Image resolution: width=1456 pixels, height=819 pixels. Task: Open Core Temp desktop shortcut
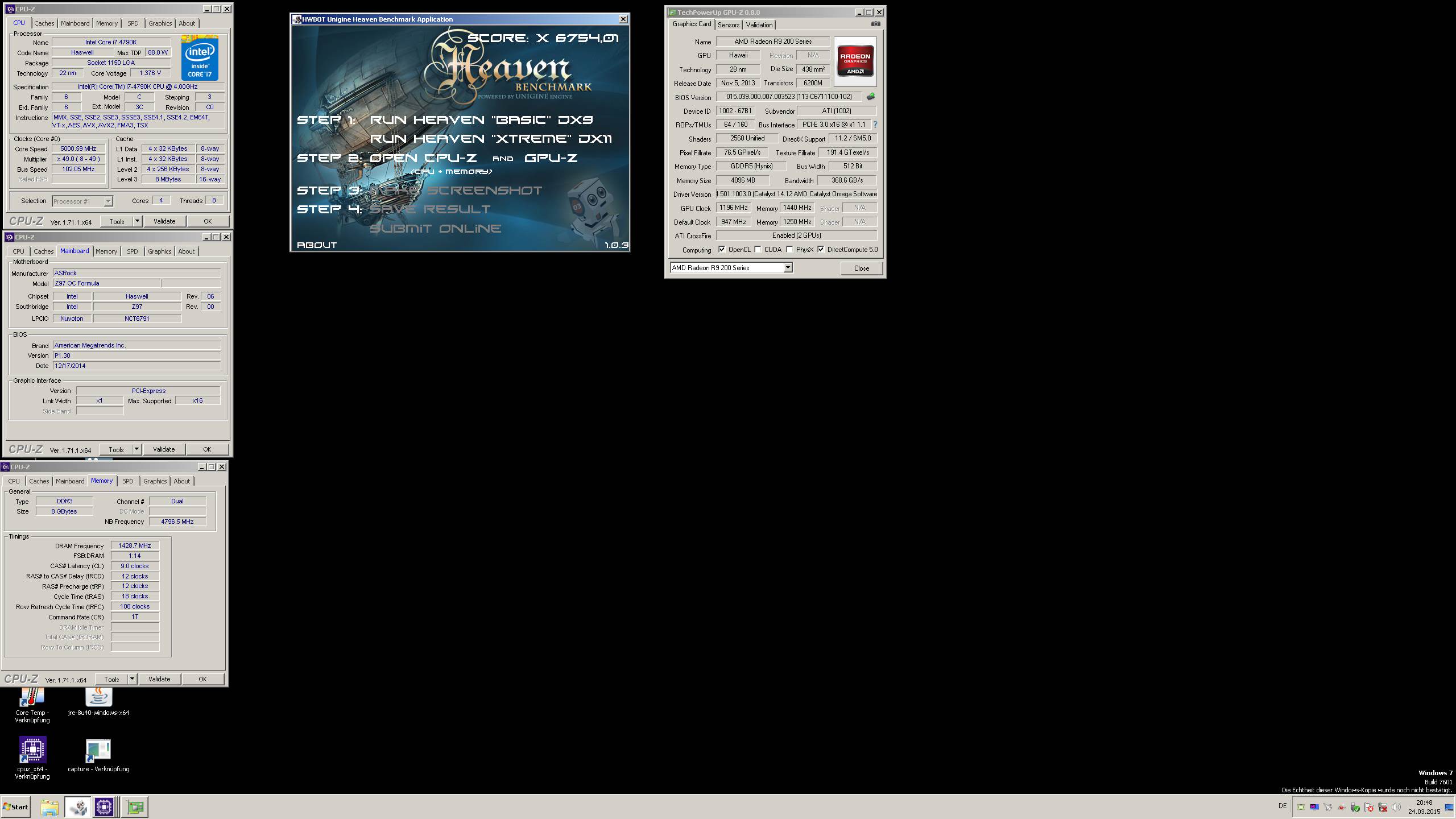tap(32, 705)
